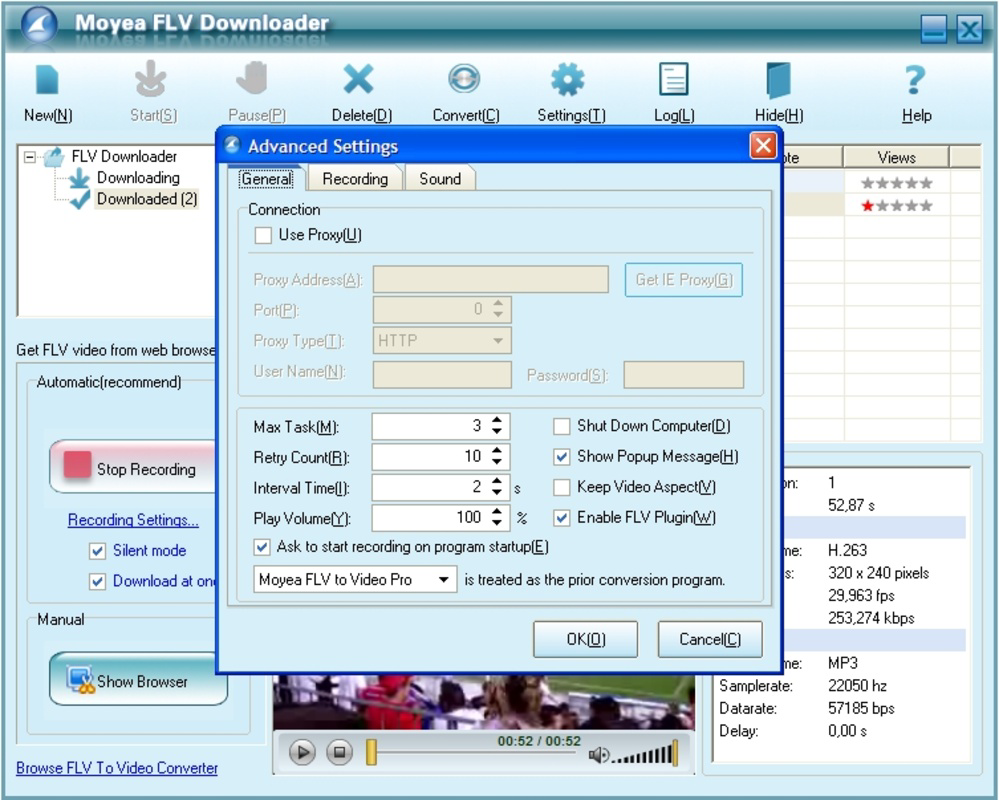
Task: Switch to the Recording tab
Action: click(354, 178)
